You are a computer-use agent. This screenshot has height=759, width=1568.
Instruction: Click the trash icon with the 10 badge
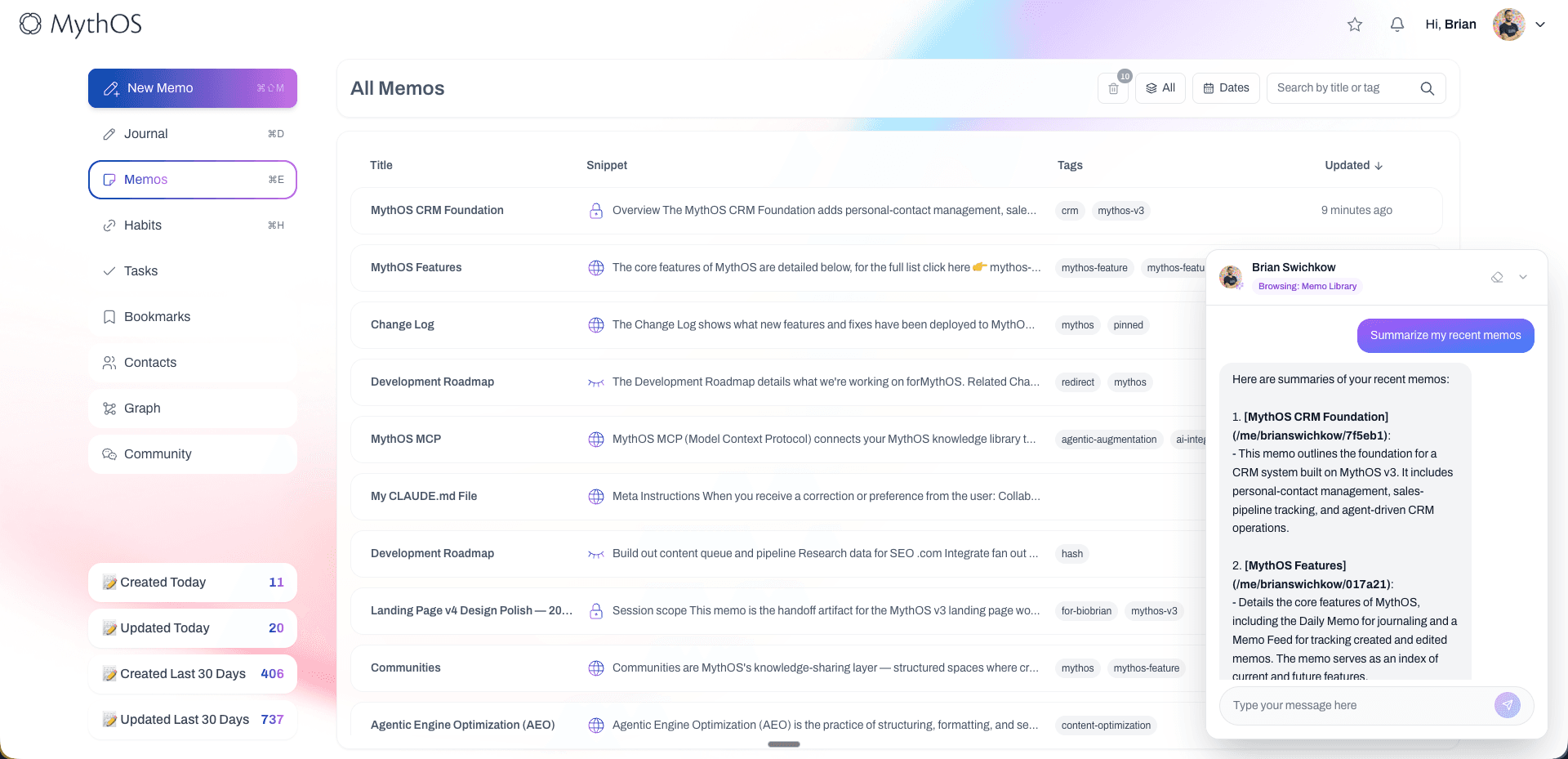(x=1113, y=88)
